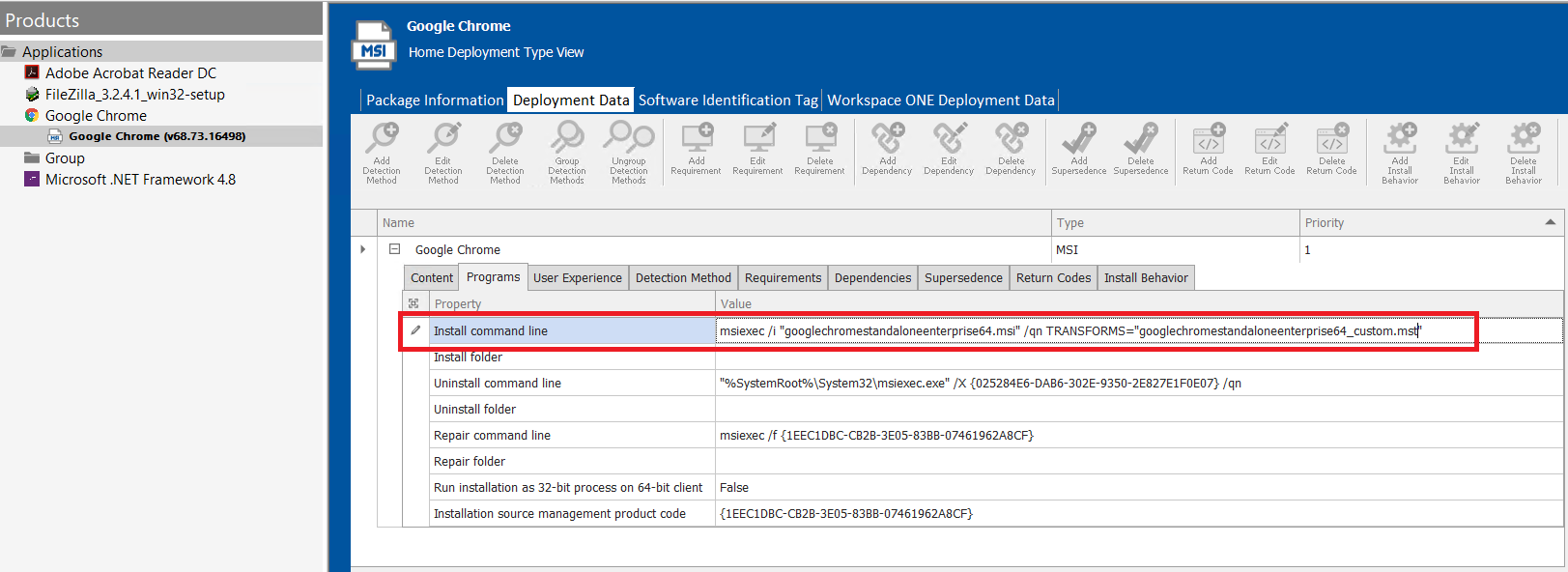
Task: Click row indicator arrow beside Google Chrome
Action: (363, 249)
